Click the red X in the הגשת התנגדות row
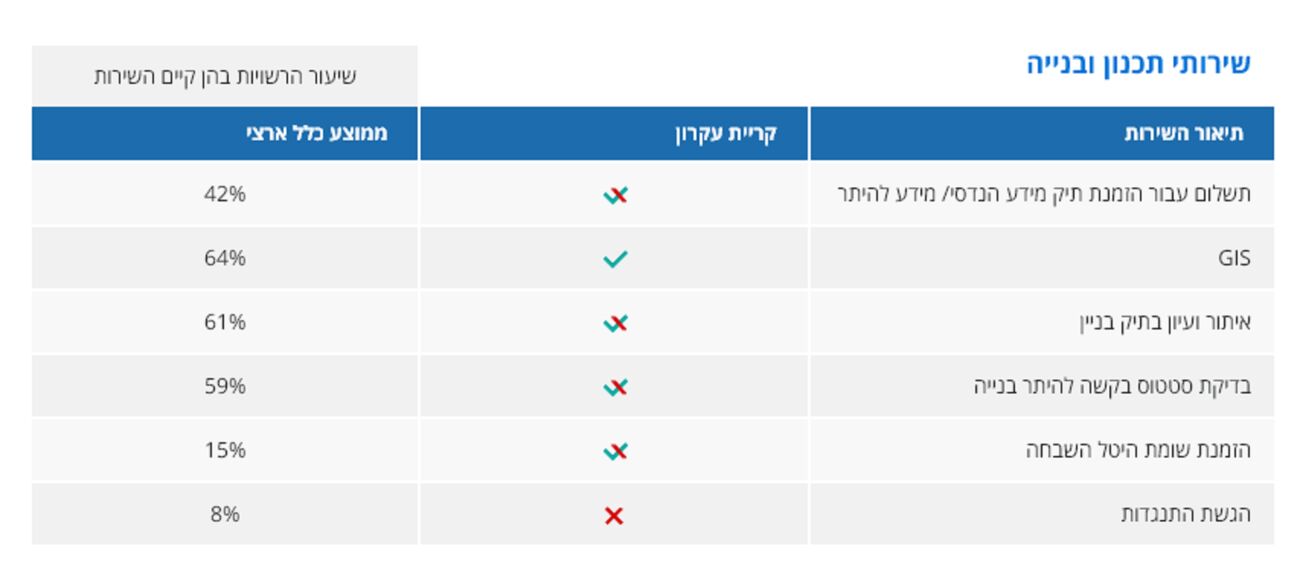The width and height of the screenshot is (1300, 581). tap(614, 516)
